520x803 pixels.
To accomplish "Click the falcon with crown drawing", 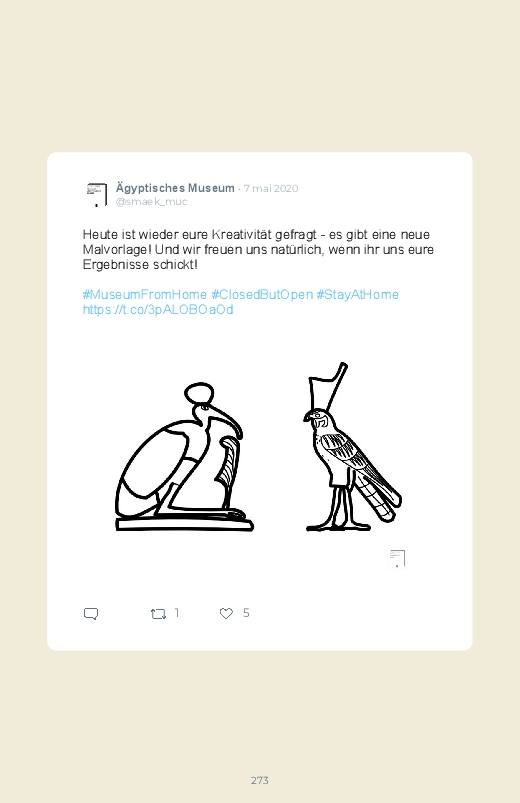I will [x=352, y=447].
